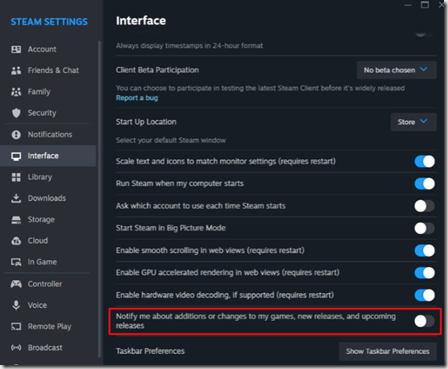Toggle hardware video decoding switch
The image size is (448, 369).
(424, 295)
